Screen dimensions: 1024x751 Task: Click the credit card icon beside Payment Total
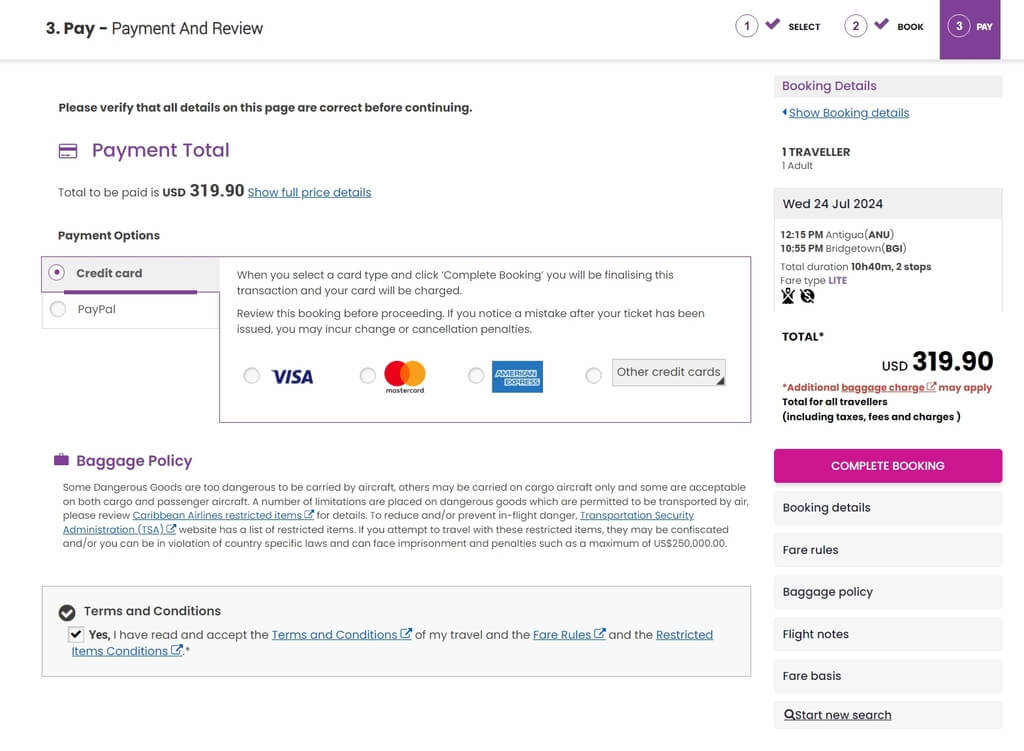coord(68,152)
